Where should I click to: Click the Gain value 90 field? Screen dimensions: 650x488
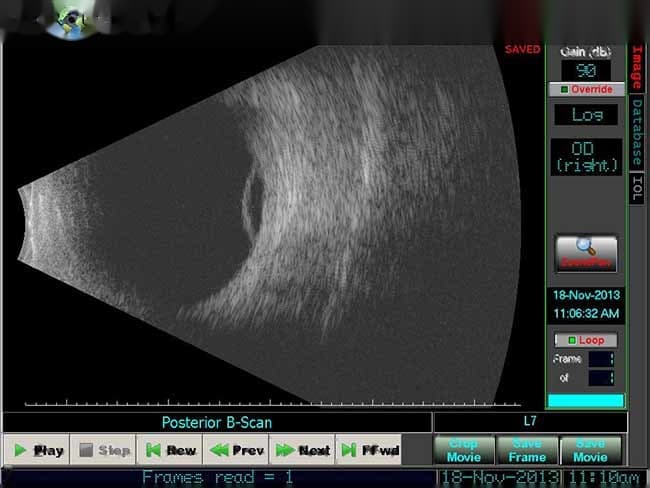[586, 70]
